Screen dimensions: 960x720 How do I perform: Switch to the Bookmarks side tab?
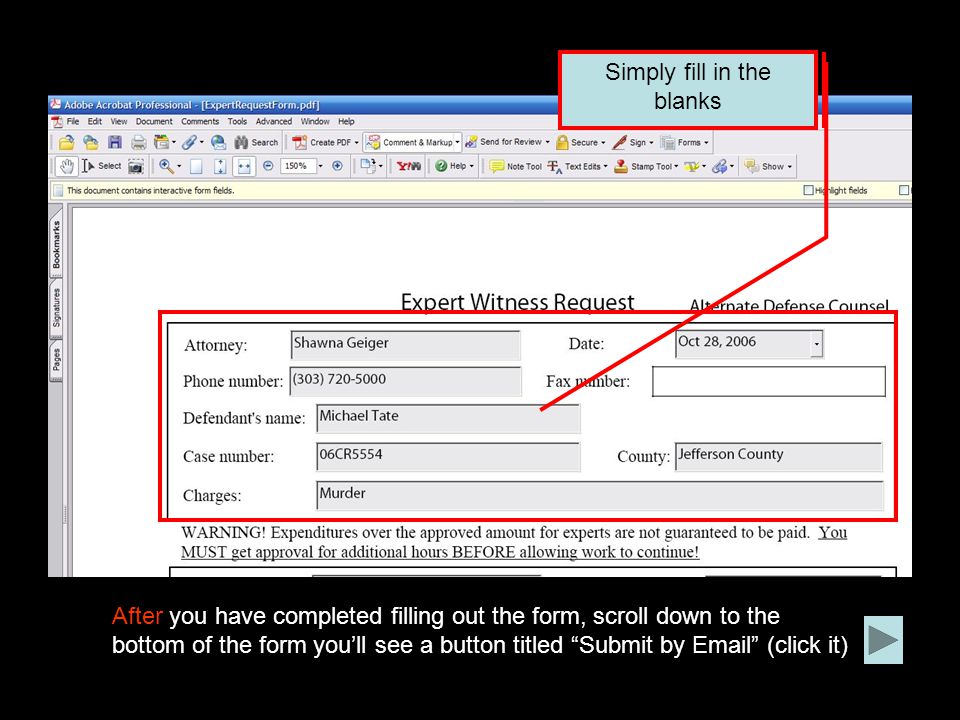point(56,245)
